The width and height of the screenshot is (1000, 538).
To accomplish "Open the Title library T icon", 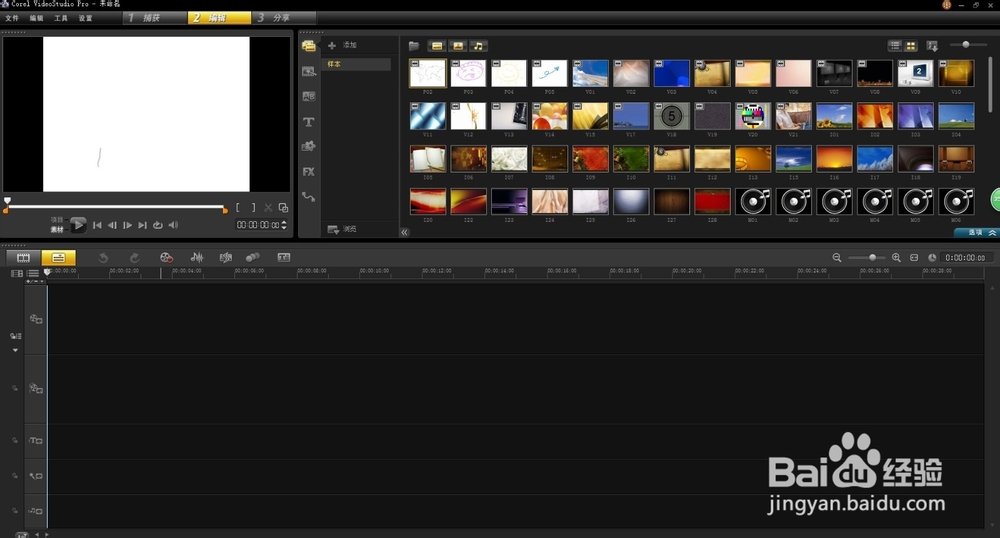I will pyautogui.click(x=309, y=122).
